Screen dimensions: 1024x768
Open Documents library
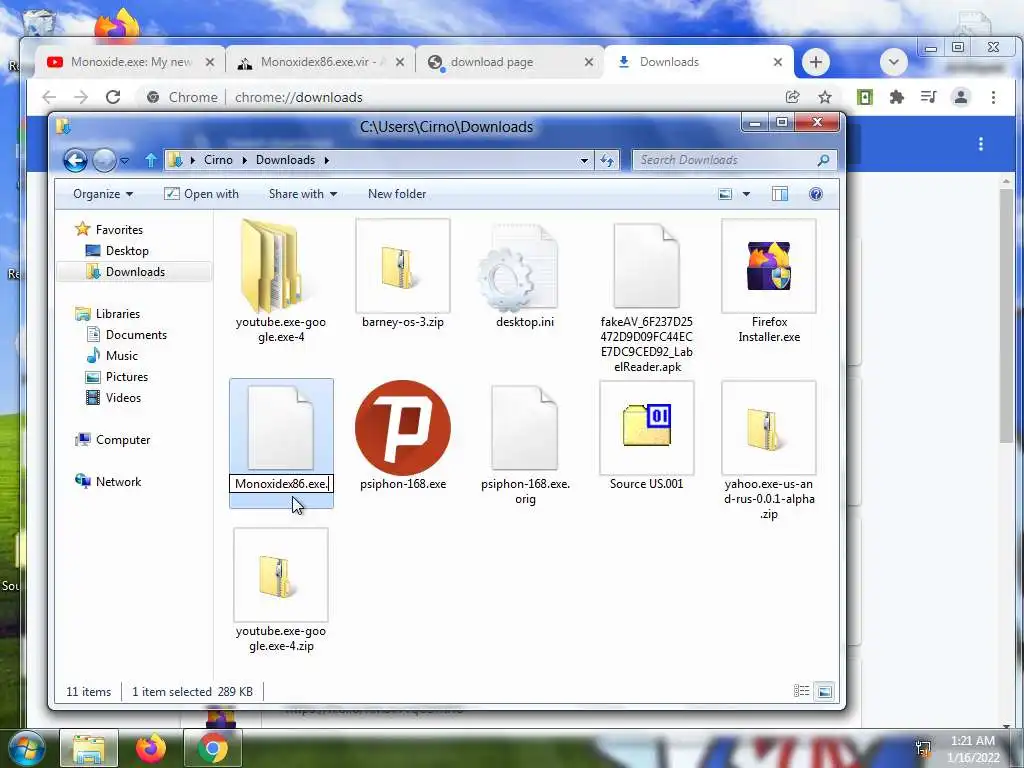127,334
